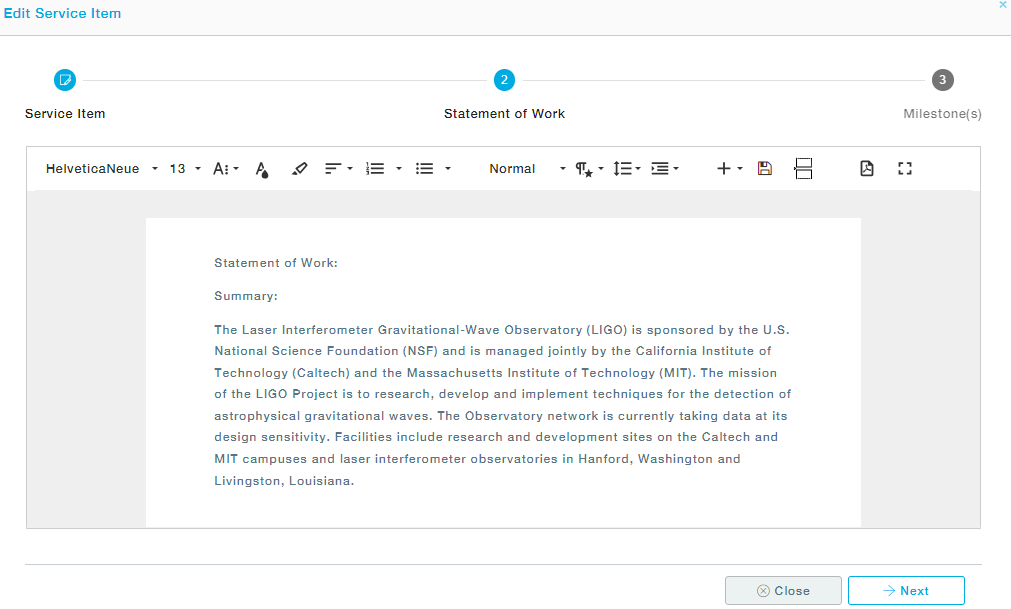The width and height of the screenshot is (1011, 609).
Task: Go to the Service Item step
Action: pyautogui.click(x=65, y=80)
